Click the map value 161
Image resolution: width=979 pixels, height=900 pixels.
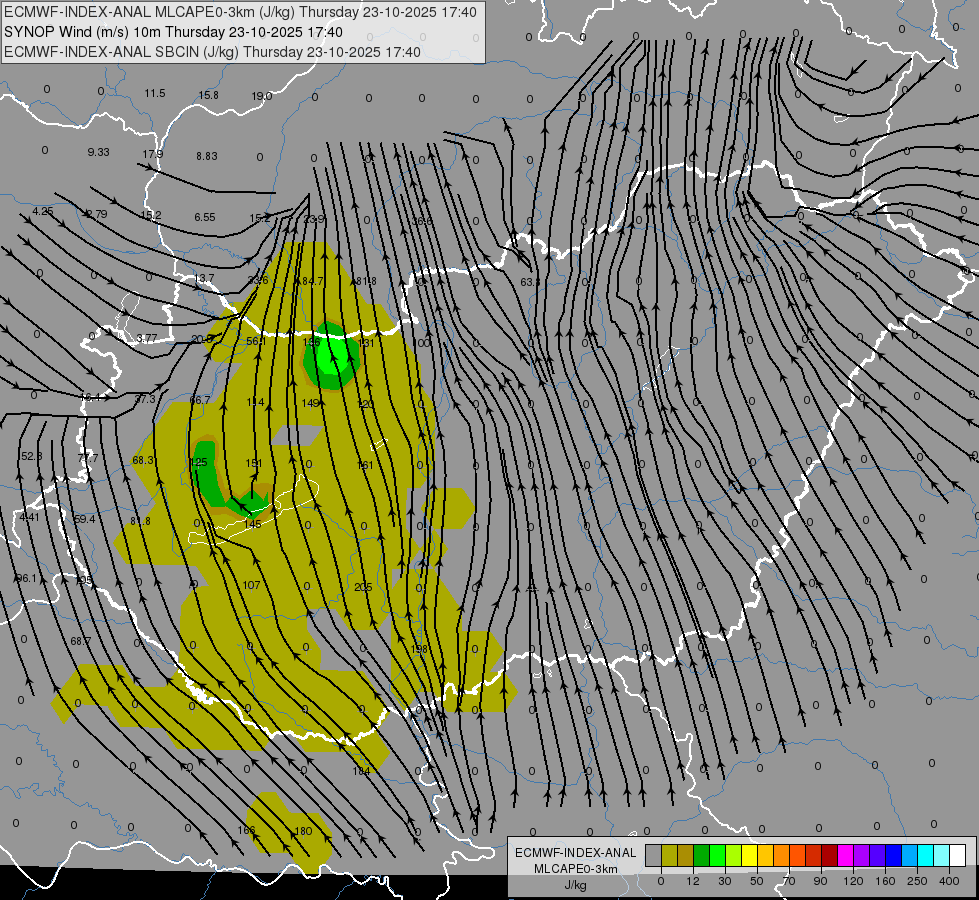365,465
